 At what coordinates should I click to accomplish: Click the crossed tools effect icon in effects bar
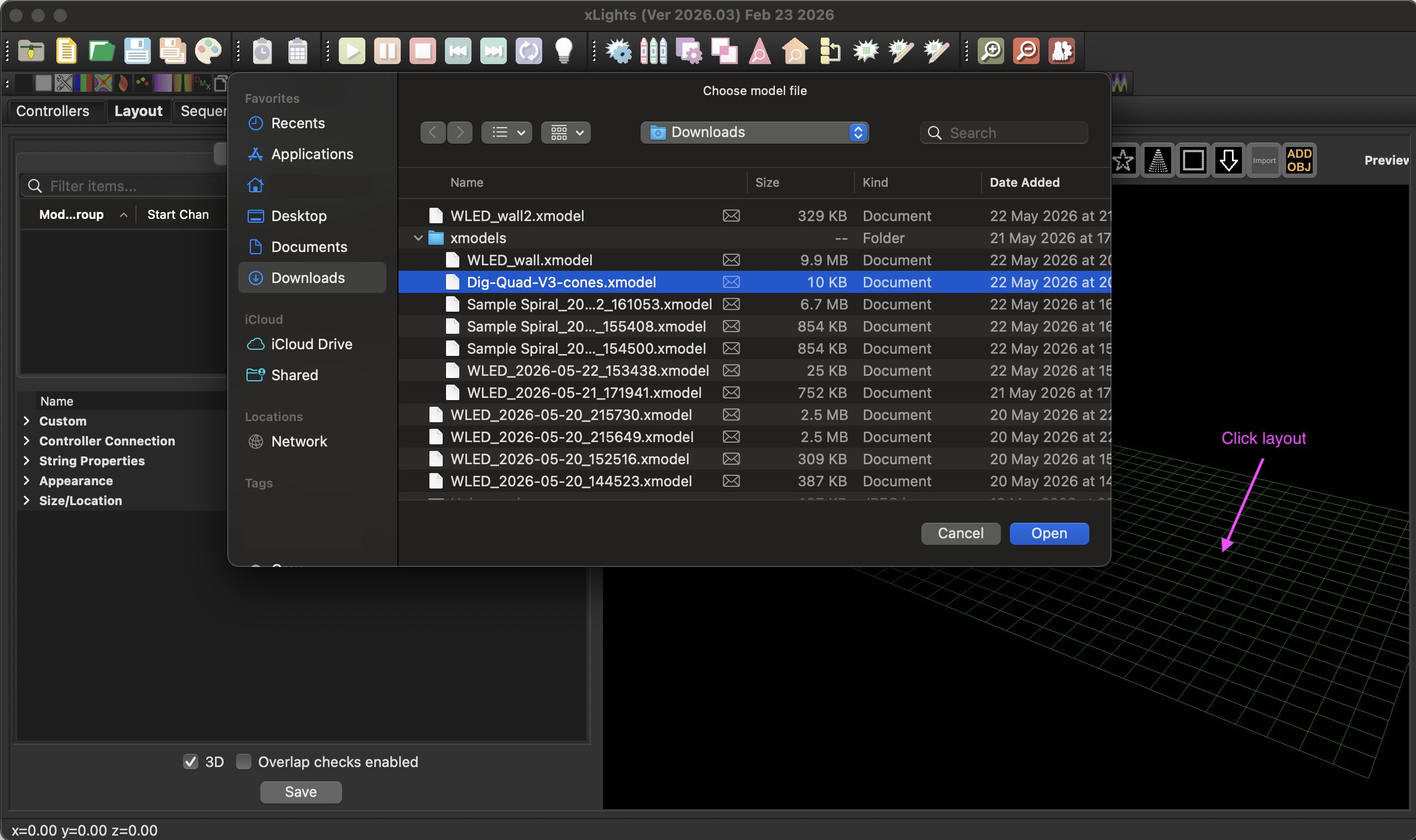(x=64, y=83)
